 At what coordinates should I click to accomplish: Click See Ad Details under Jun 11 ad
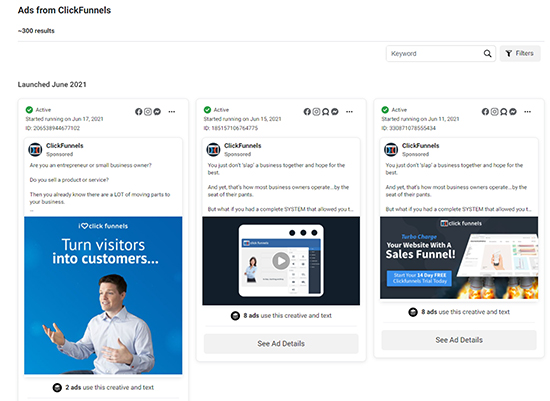tap(459, 340)
